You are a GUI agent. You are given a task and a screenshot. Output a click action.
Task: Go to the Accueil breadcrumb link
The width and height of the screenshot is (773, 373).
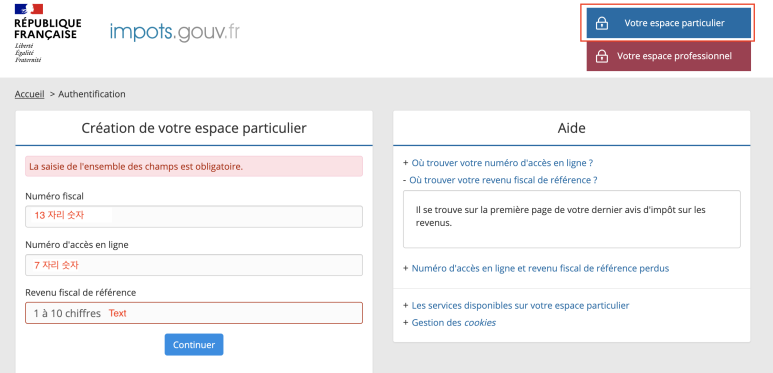30,94
